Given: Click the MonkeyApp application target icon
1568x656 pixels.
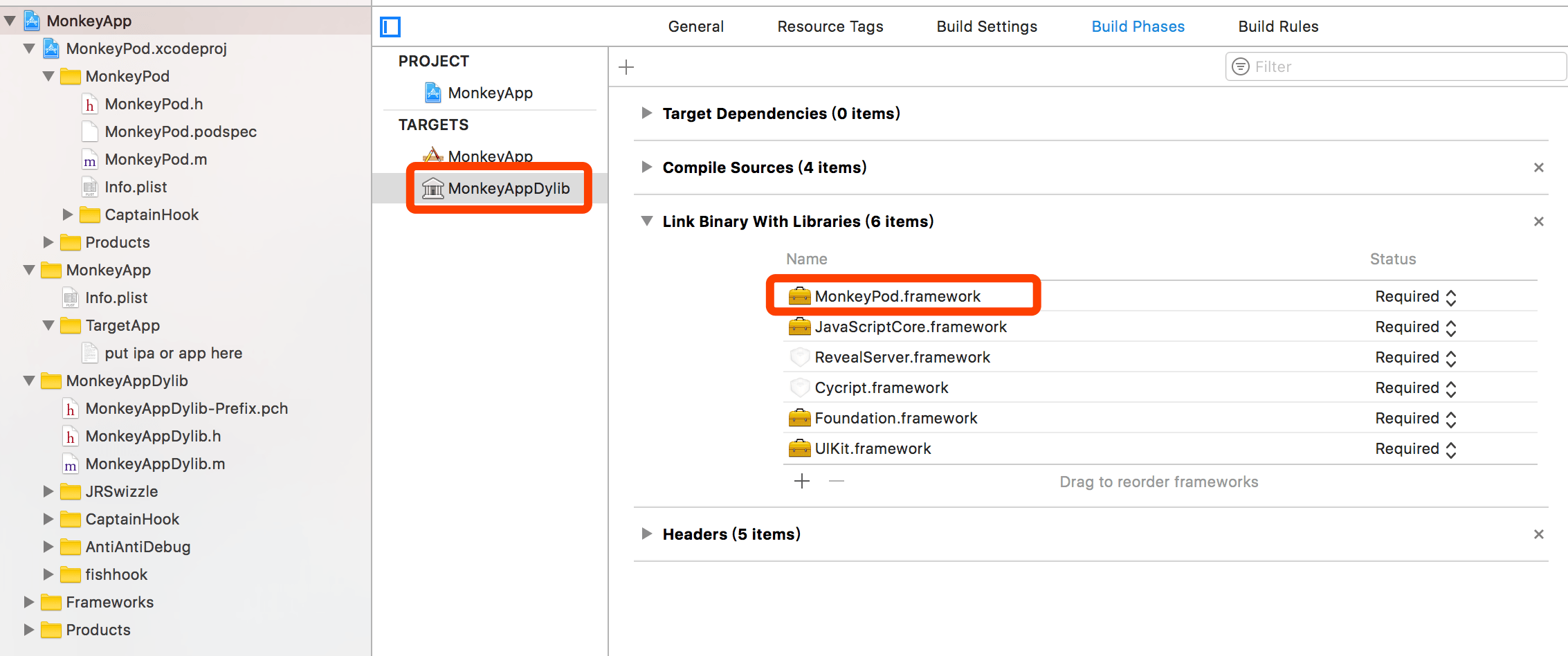Looking at the screenshot, I should [433, 155].
